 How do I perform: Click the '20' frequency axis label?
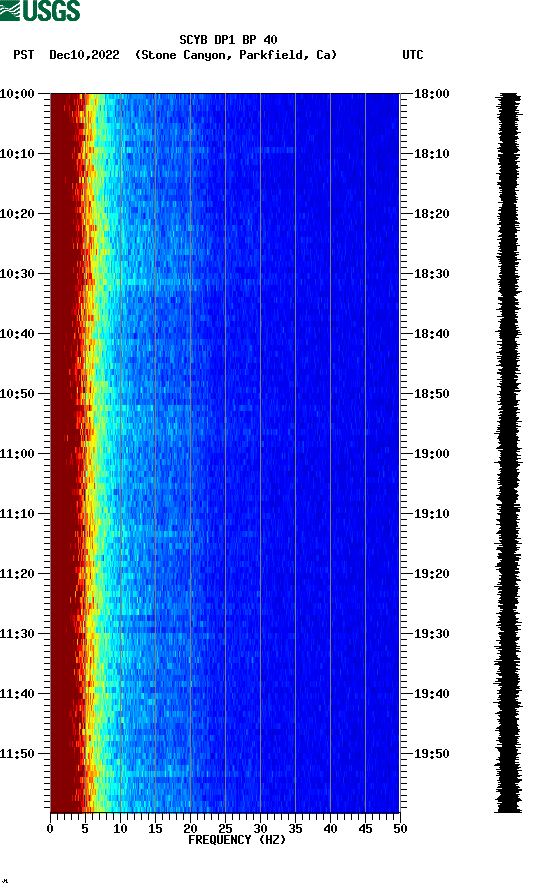[190, 829]
